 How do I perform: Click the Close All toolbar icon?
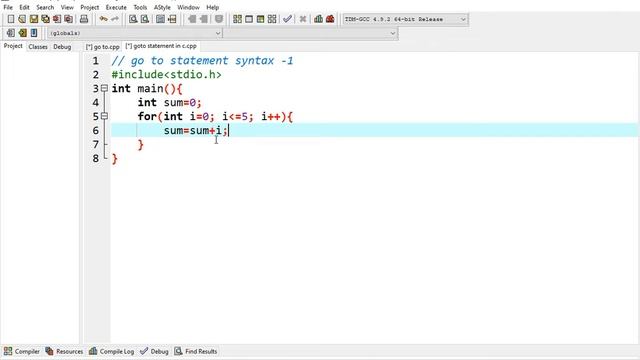[69, 19]
